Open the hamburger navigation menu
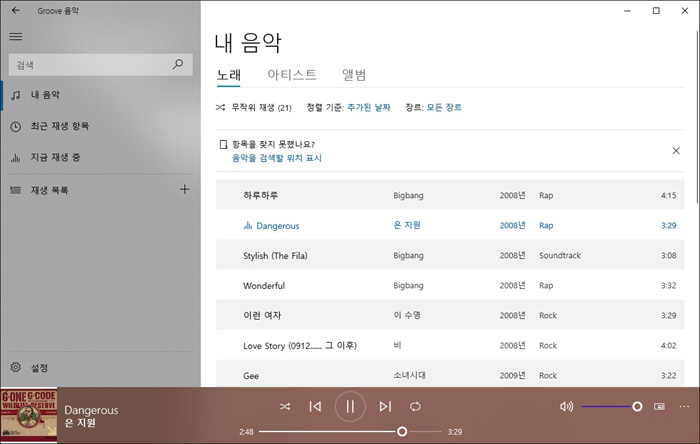The width and height of the screenshot is (700, 444). pyautogui.click(x=16, y=37)
